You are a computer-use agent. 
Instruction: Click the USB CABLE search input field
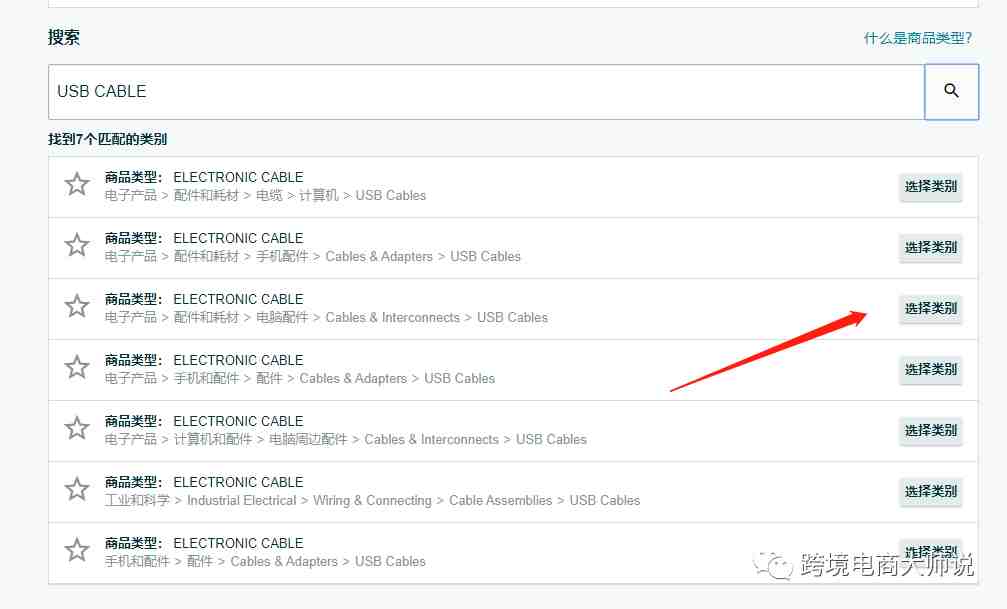tap(486, 91)
